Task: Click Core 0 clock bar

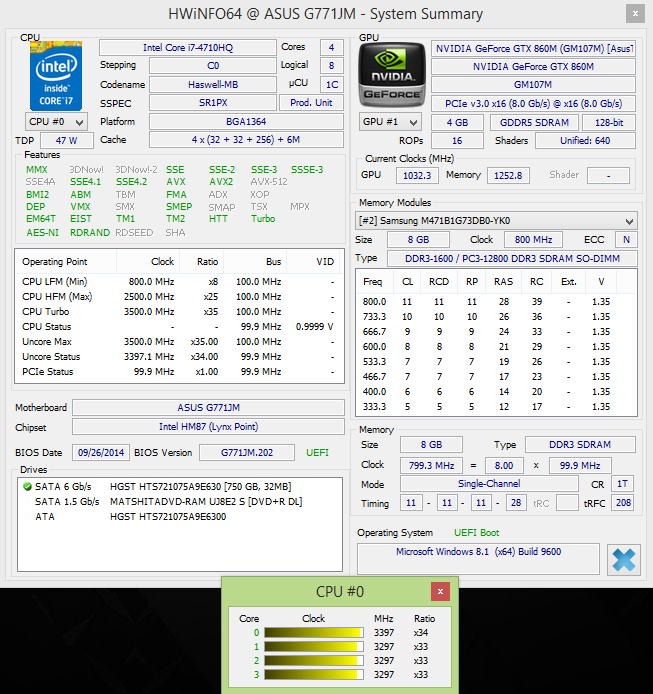Action: 314,632
